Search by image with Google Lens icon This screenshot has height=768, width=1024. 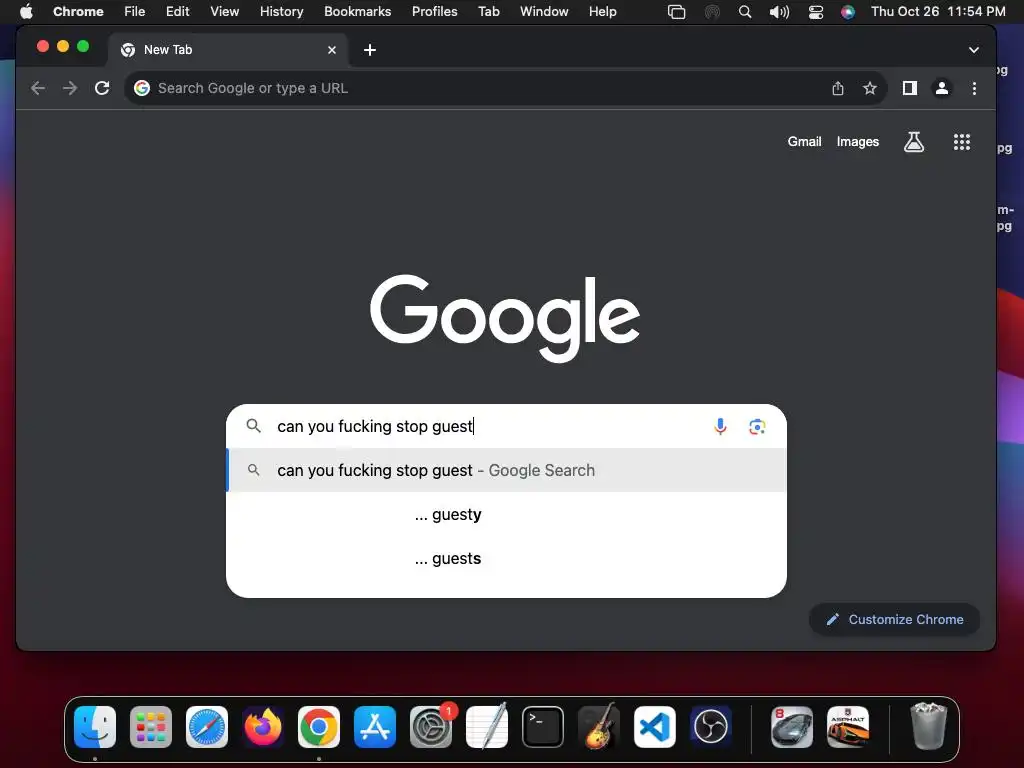pos(757,426)
